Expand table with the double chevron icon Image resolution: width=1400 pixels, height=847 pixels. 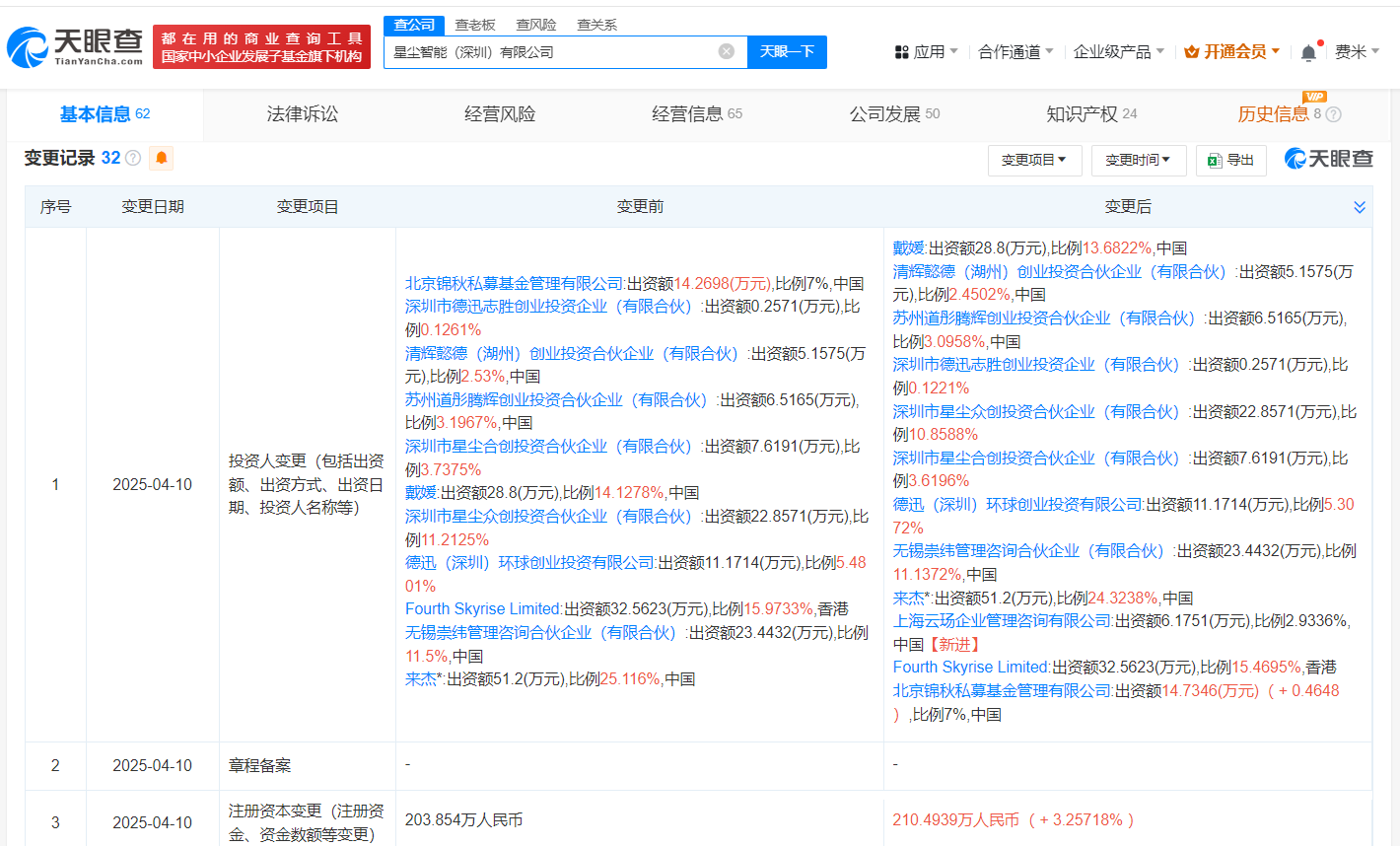1360,207
